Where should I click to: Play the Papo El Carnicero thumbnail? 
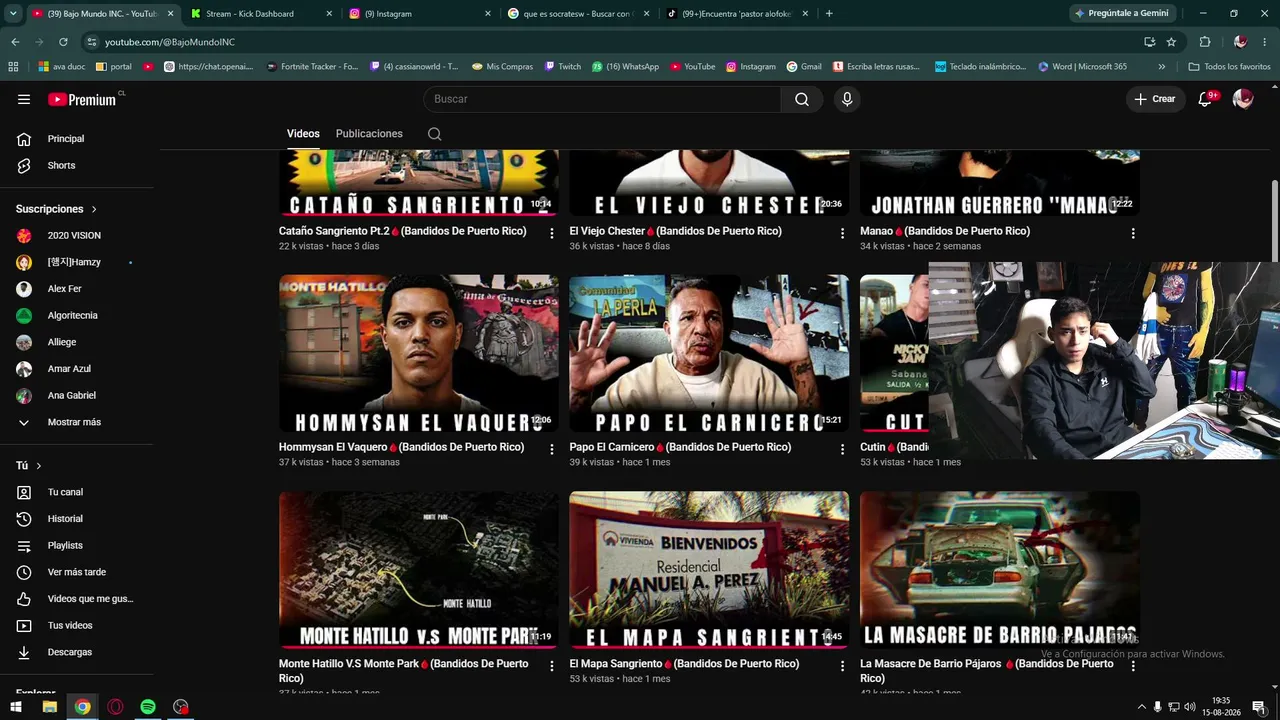(x=709, y=354)
